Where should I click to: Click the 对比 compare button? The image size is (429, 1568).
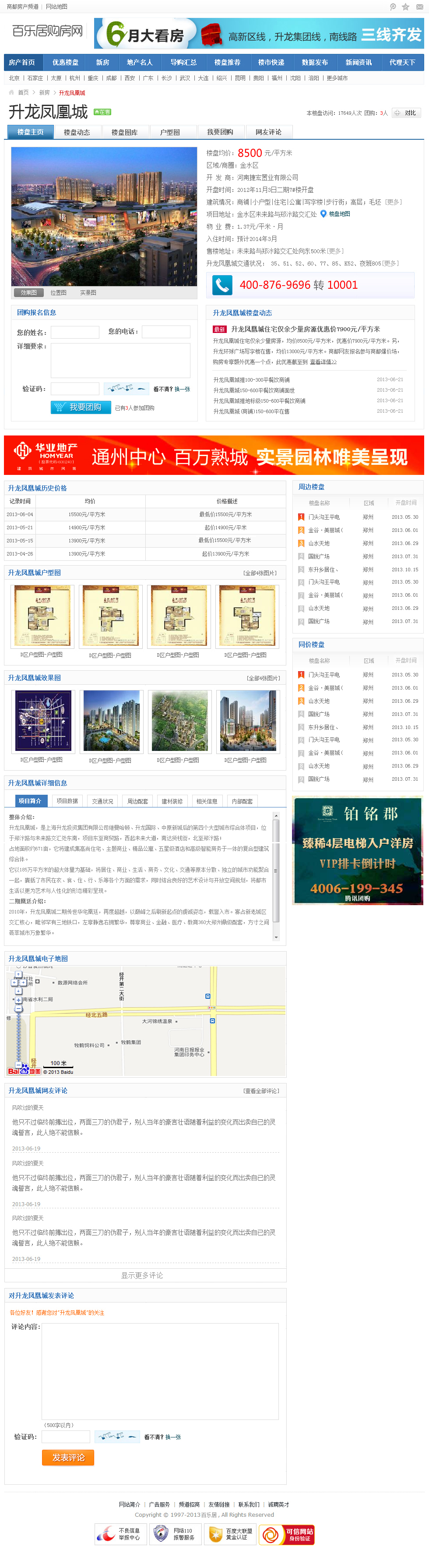click(407, 113)
